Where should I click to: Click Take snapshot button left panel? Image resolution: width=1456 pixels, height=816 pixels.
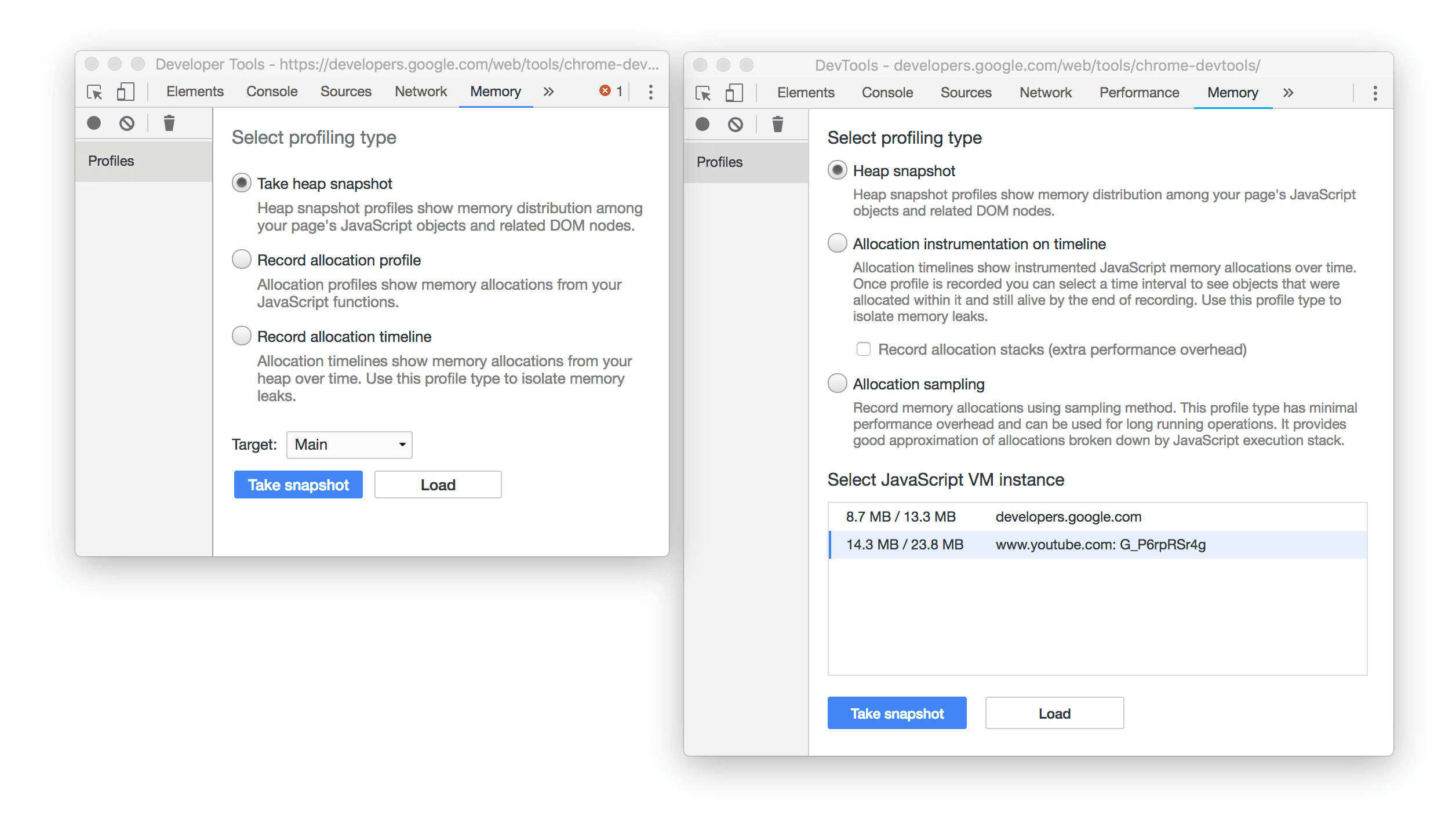pos(298,485)
